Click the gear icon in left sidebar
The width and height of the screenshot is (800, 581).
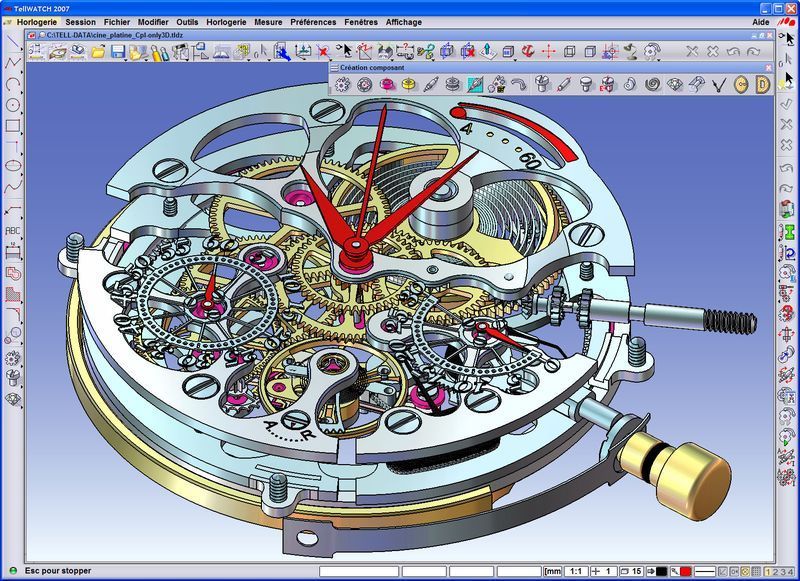coord(12,358)
